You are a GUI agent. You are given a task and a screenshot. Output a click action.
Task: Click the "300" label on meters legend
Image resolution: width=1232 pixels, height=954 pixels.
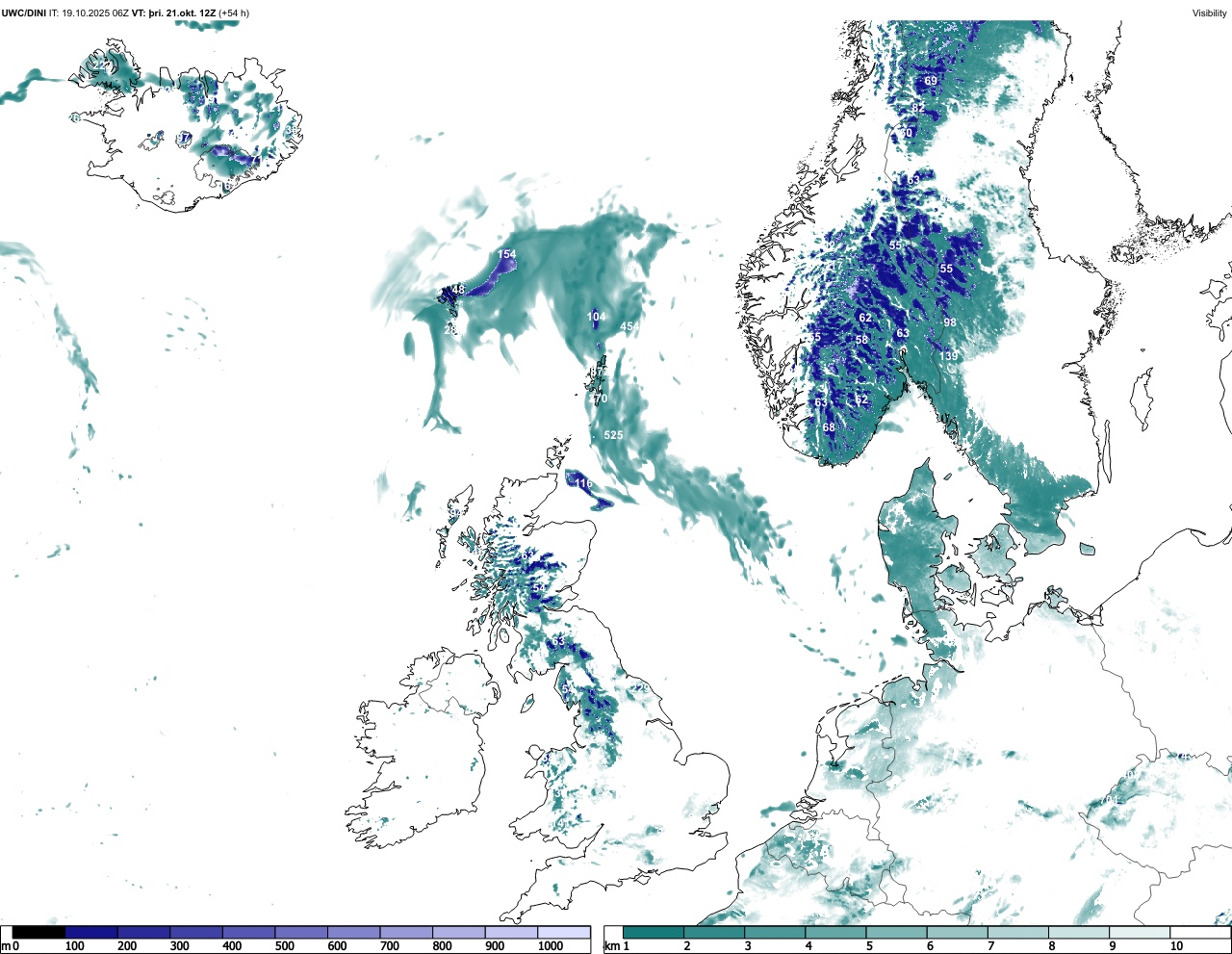pyautogui.click(x=180, y=946)
